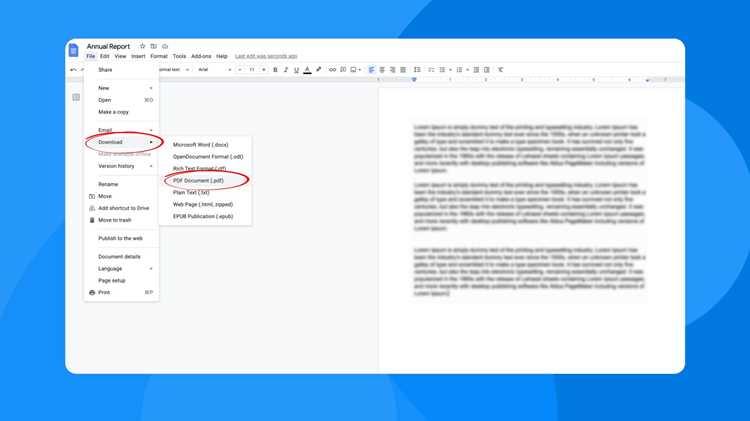Open the Normal text style dropdown

coord(173,70)
